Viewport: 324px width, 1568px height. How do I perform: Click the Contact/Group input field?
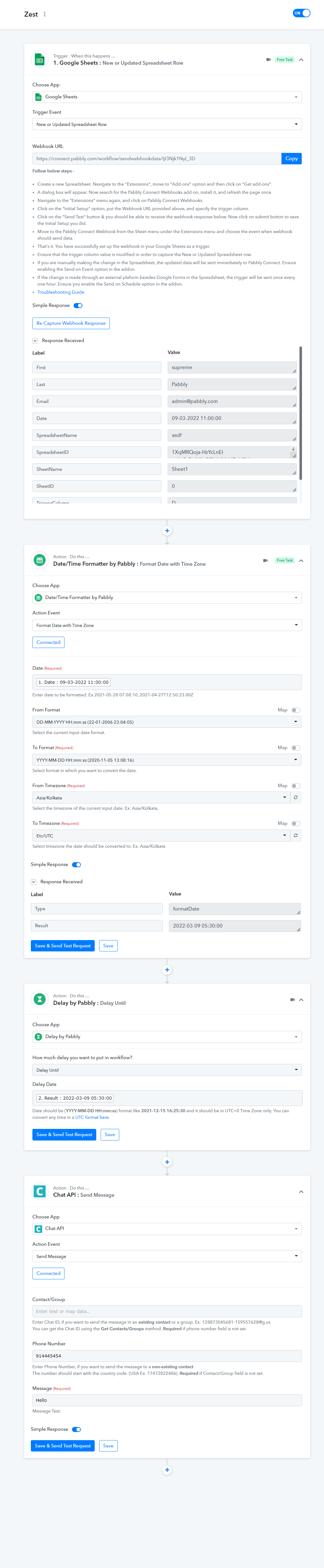(167, 1311)
